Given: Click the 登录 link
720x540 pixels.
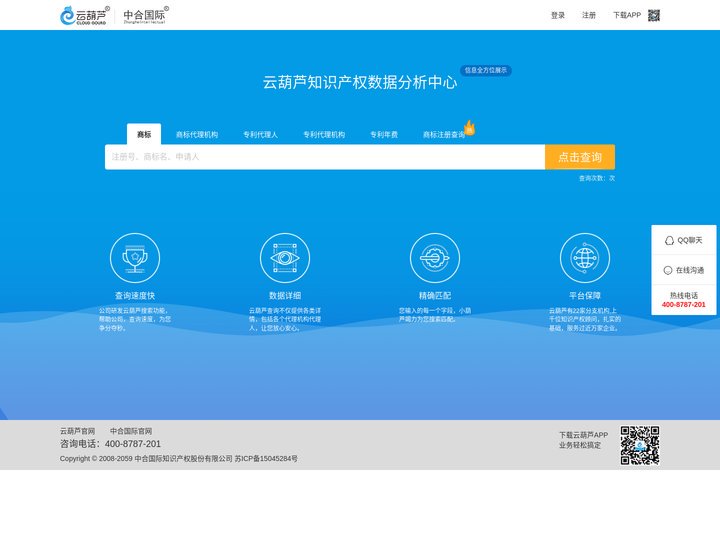Looking at the screenshot, I should (558, 16).
